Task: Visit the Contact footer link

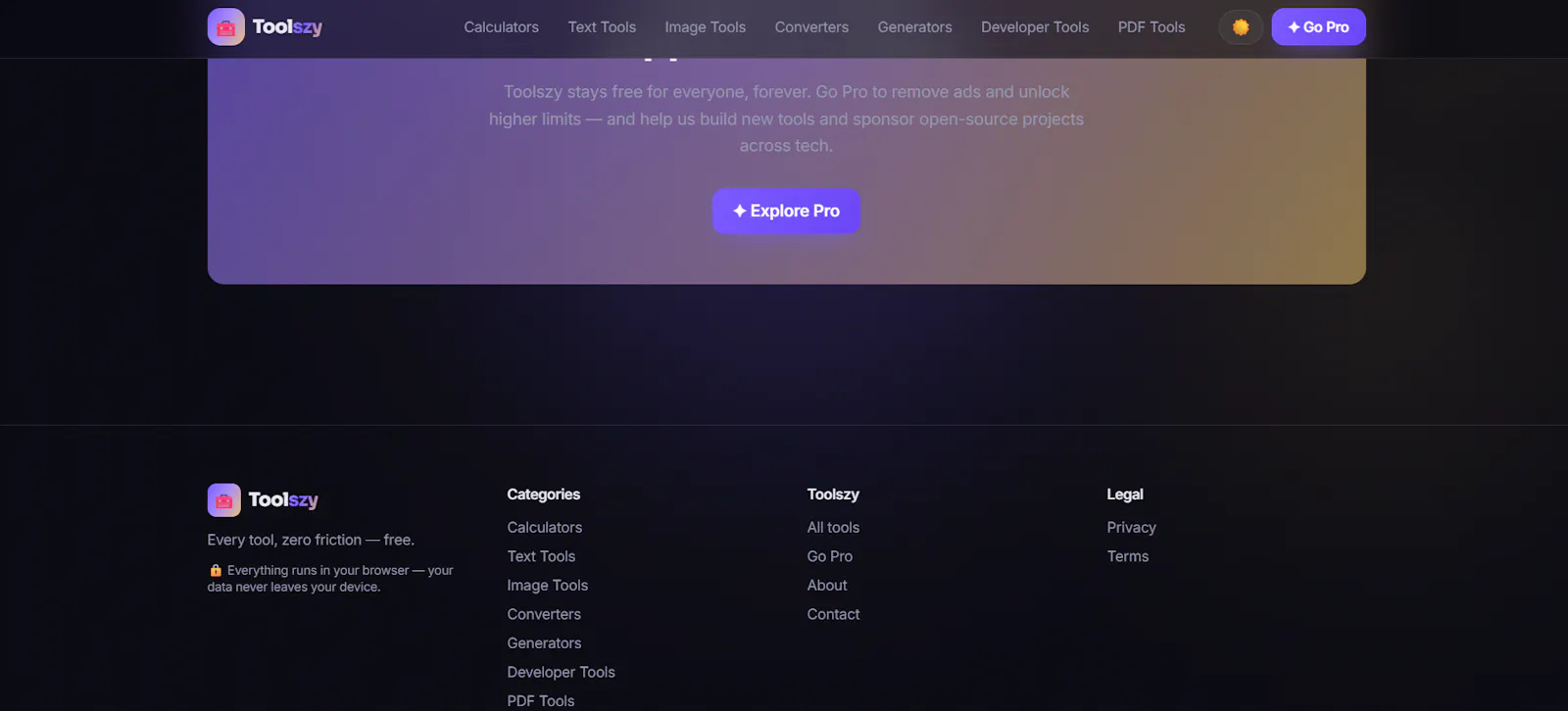Action: (833, 614)
